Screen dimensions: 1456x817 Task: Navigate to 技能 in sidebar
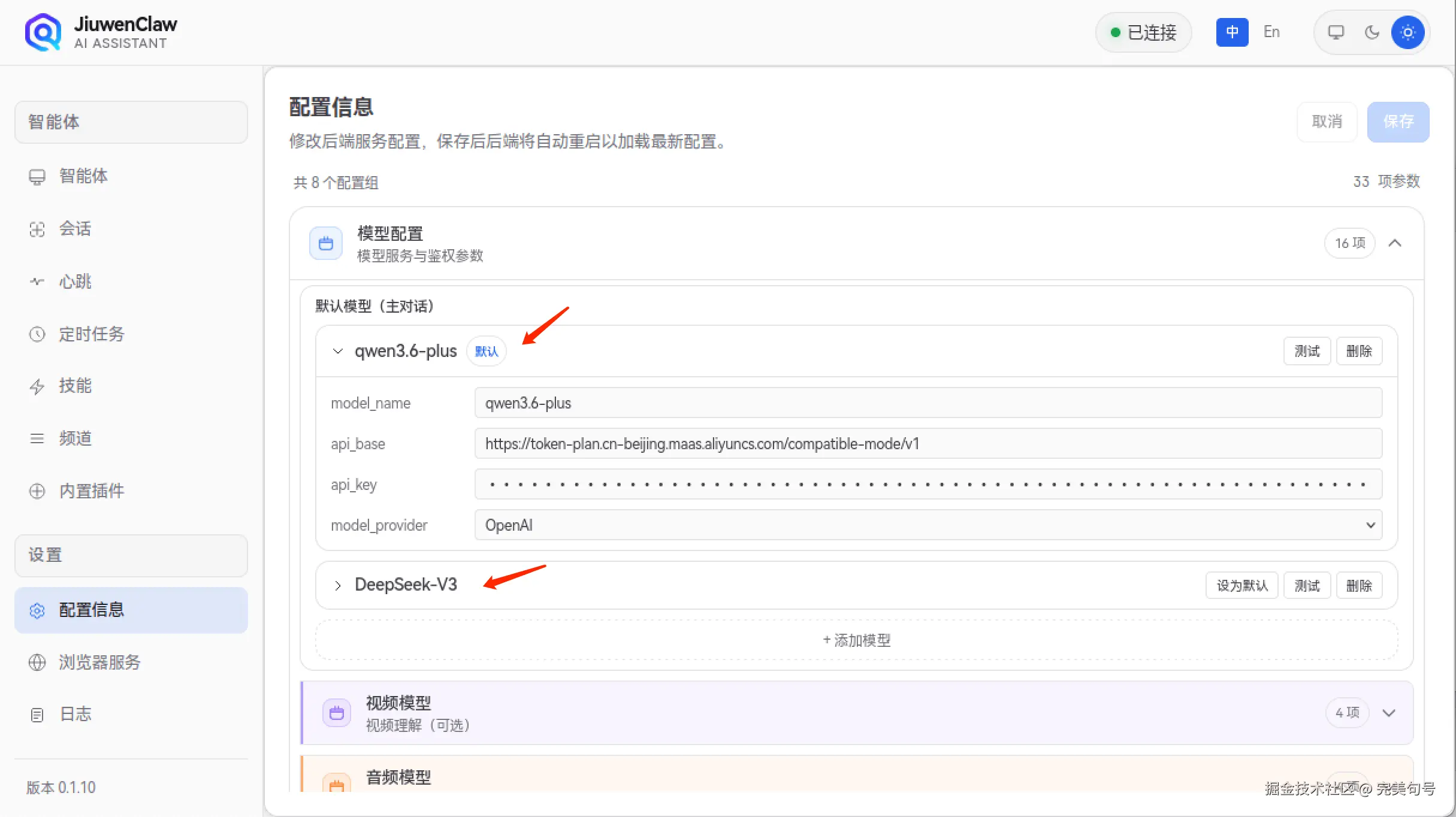click(131, 386)
